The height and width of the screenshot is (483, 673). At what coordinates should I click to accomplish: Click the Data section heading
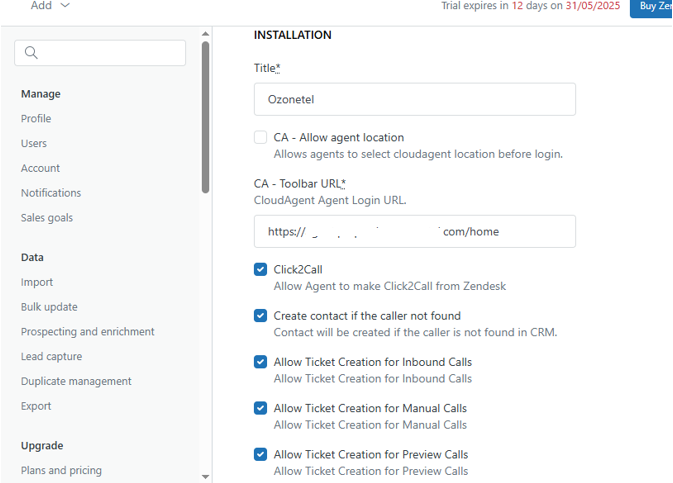click(x=32, y=257)
